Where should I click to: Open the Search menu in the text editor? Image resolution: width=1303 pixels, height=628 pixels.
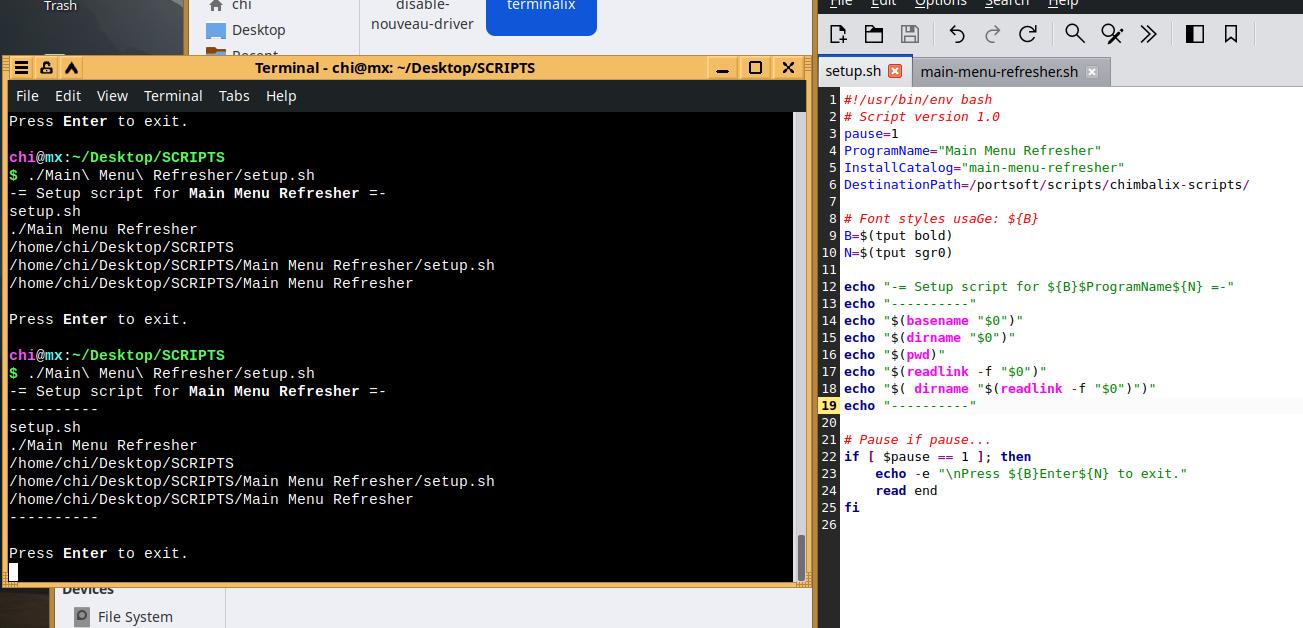pyautogui.click(x=1006, y=4)
